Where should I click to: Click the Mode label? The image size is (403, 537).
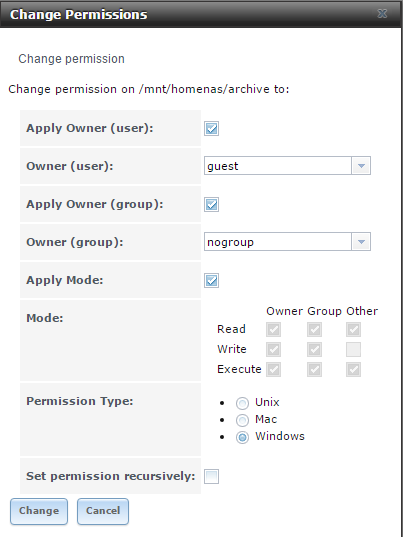pos(45,318)
